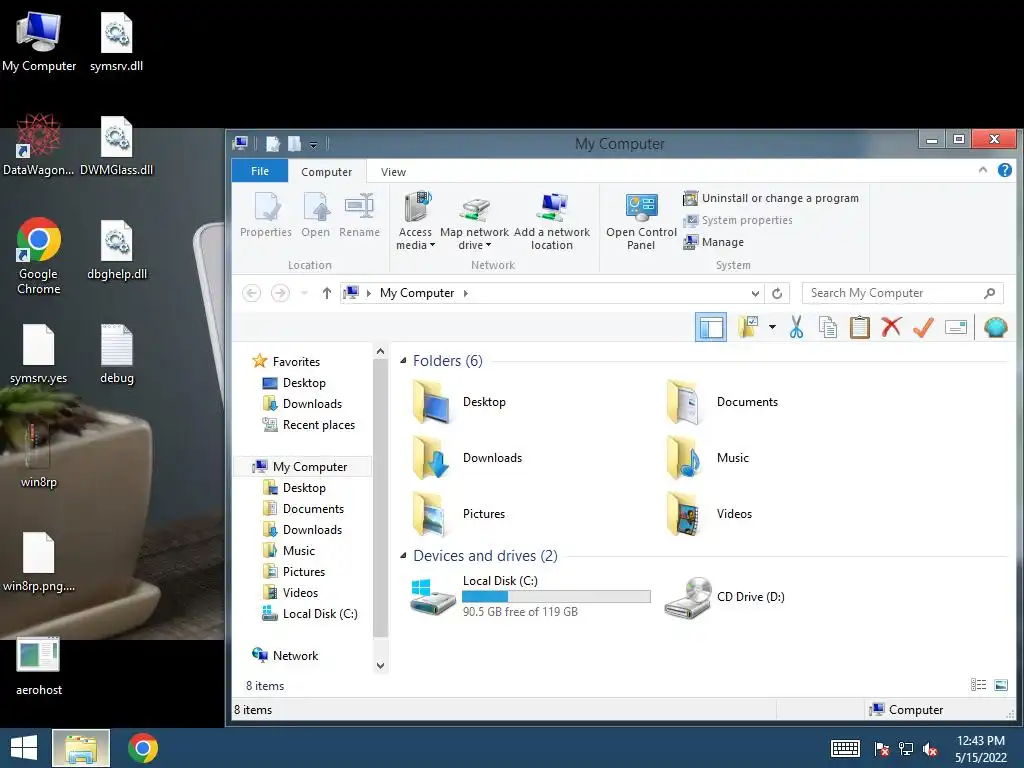The image size is (1024, 768).
Task: Click the Properties quick access toolbar icon
Action: point(273,144)
